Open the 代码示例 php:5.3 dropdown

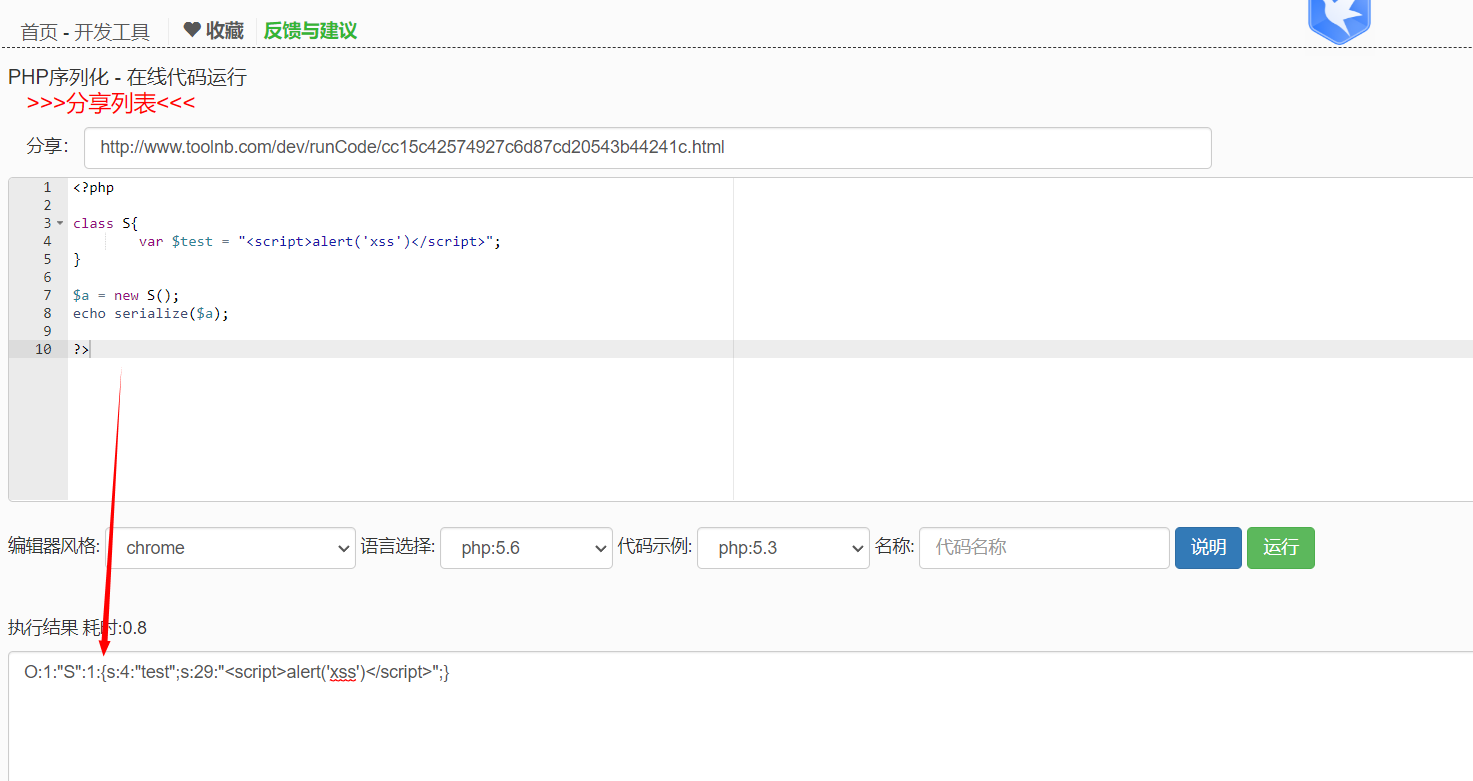783,548
